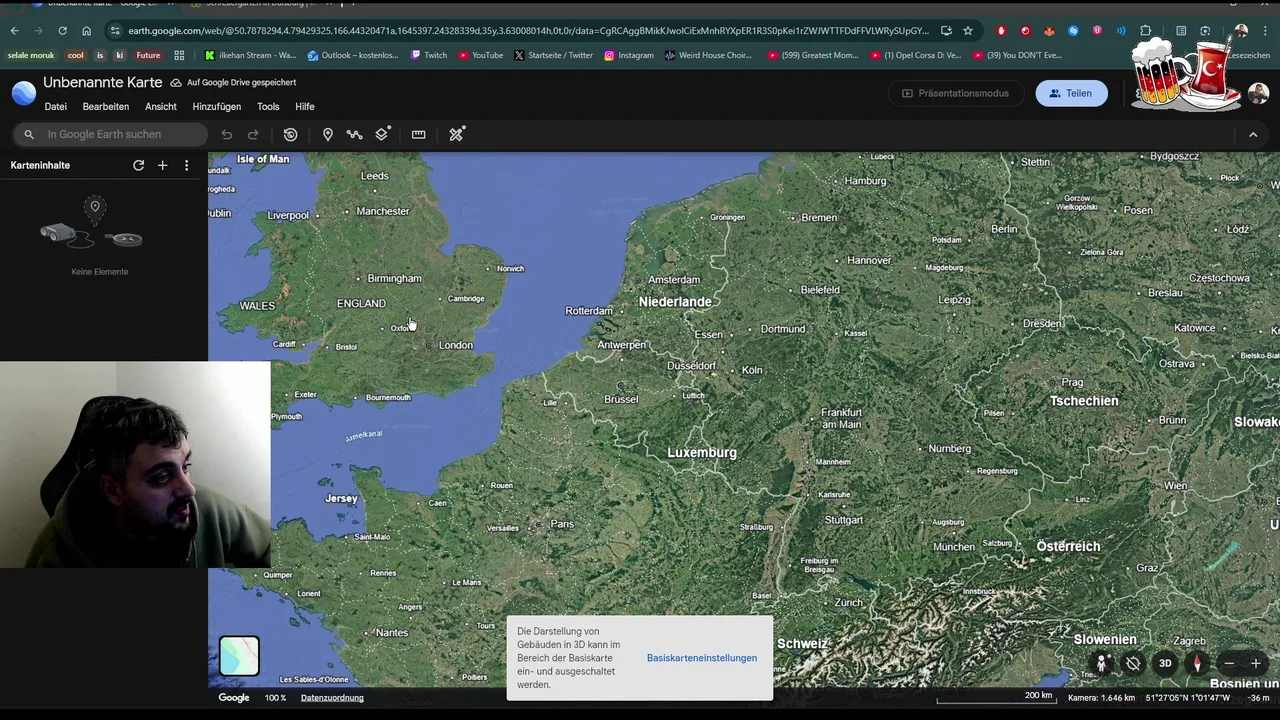Open the Ilkehan Stream bookmark

pyautogui.click(x=250, y=55)
